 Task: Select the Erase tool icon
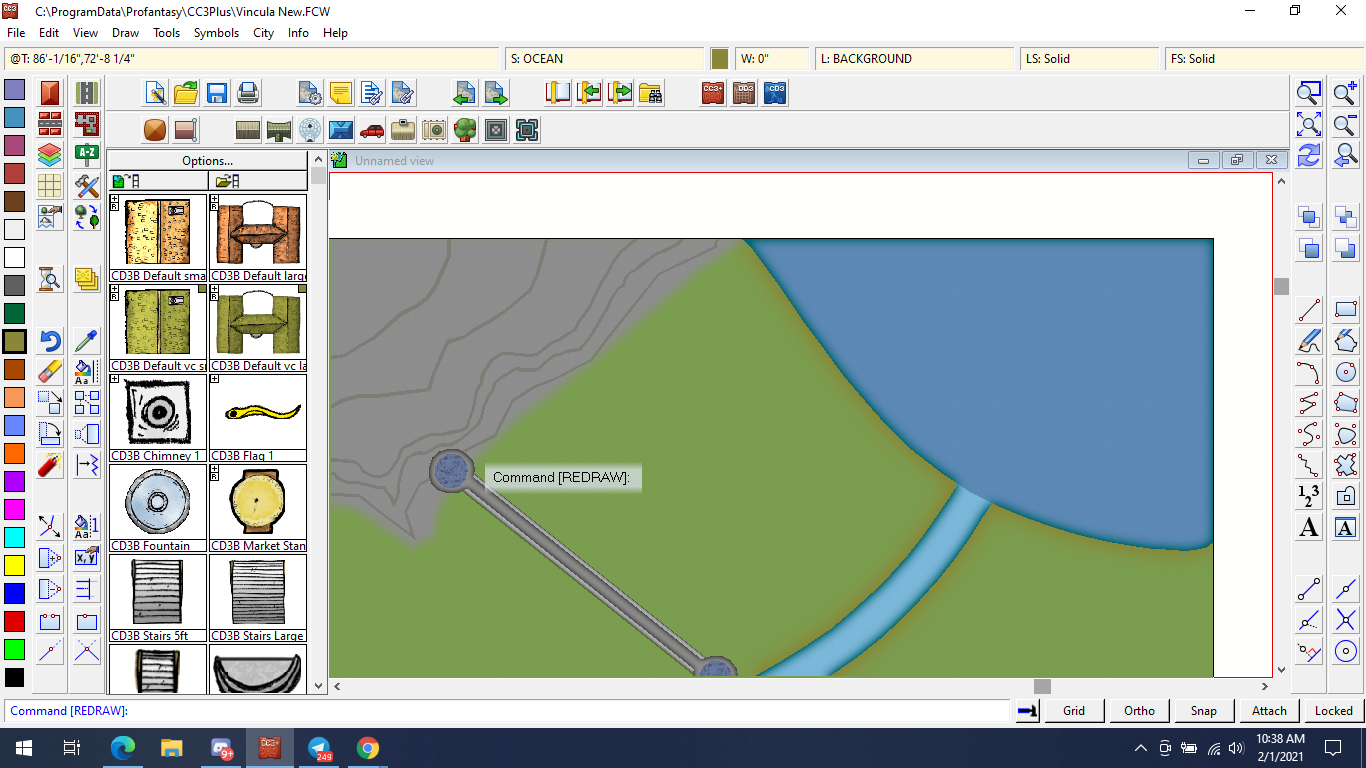[x=50, y=372]
